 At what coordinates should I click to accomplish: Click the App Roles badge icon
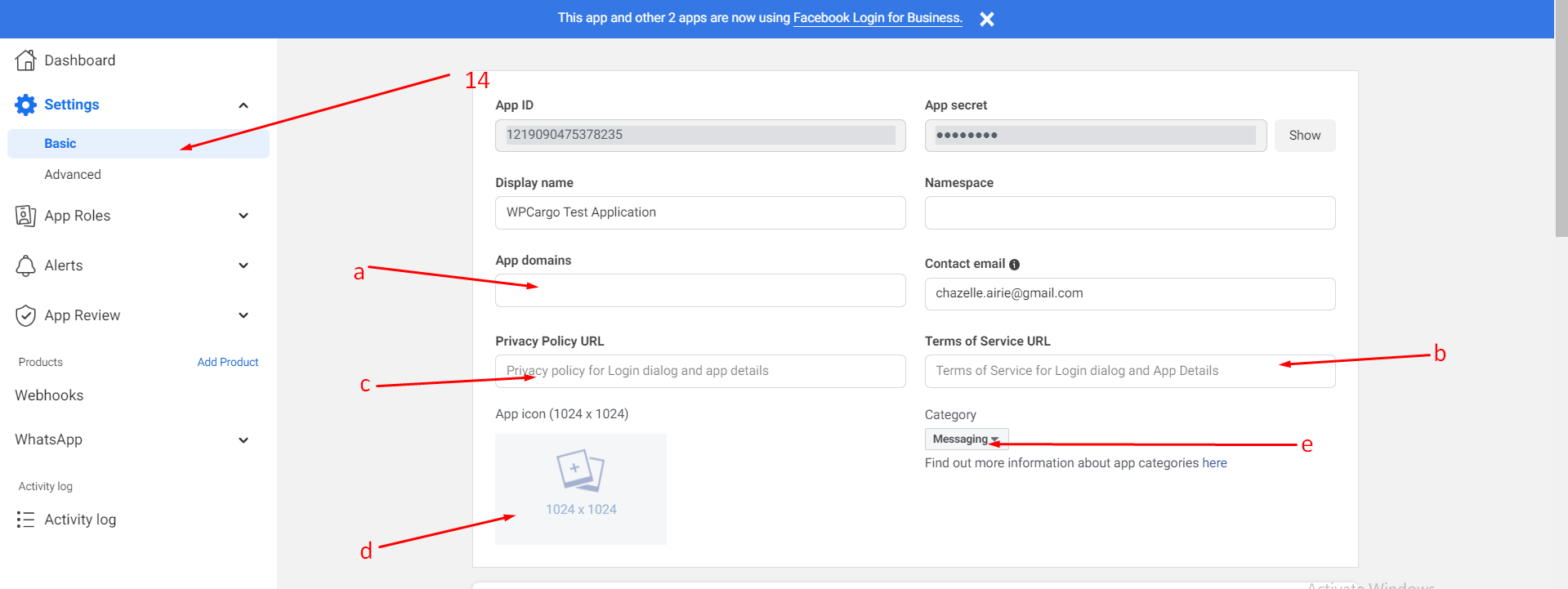(x=26, y=216)
